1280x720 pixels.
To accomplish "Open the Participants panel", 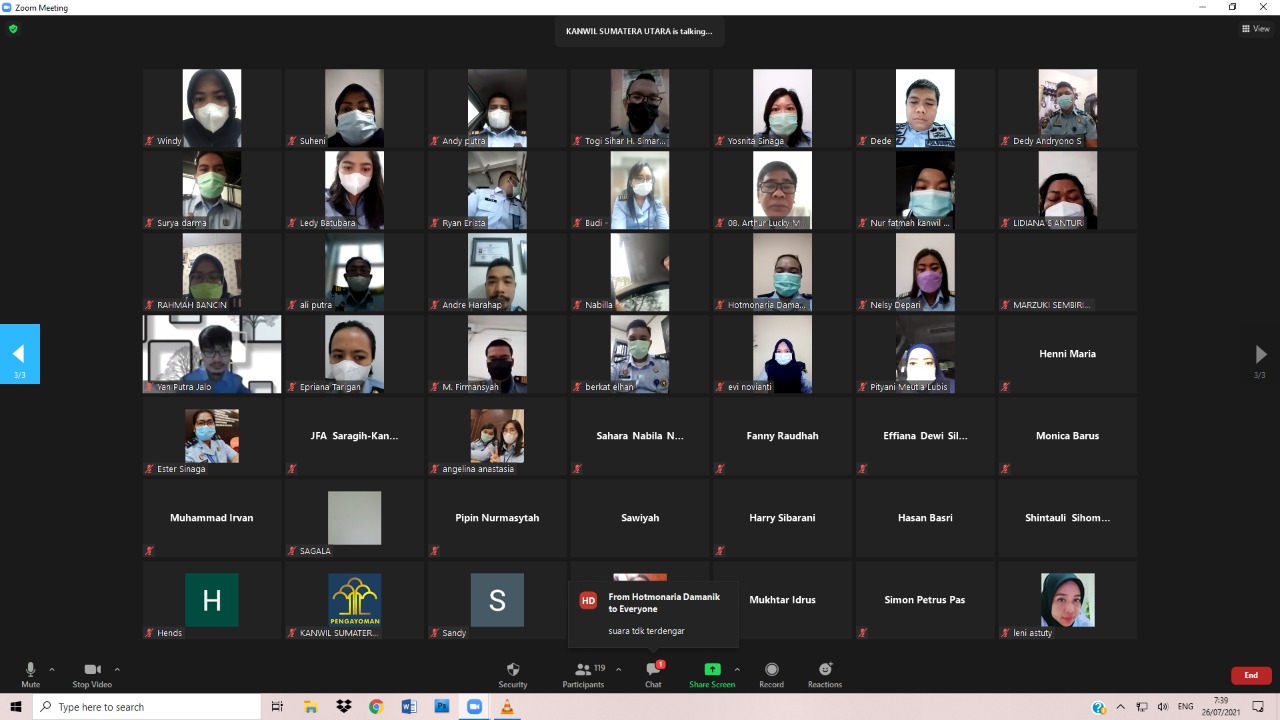I will [x=583, y=670].
